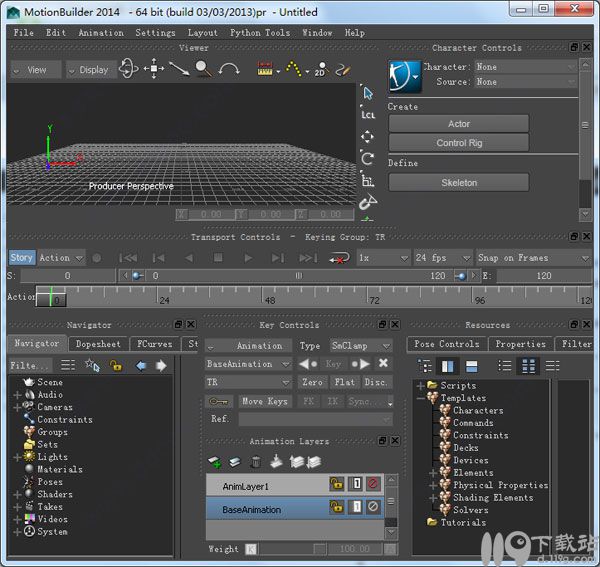Screen dimensions: 600x567
Task: Click the Skeleton define button
Action: [x=459, y=183]
